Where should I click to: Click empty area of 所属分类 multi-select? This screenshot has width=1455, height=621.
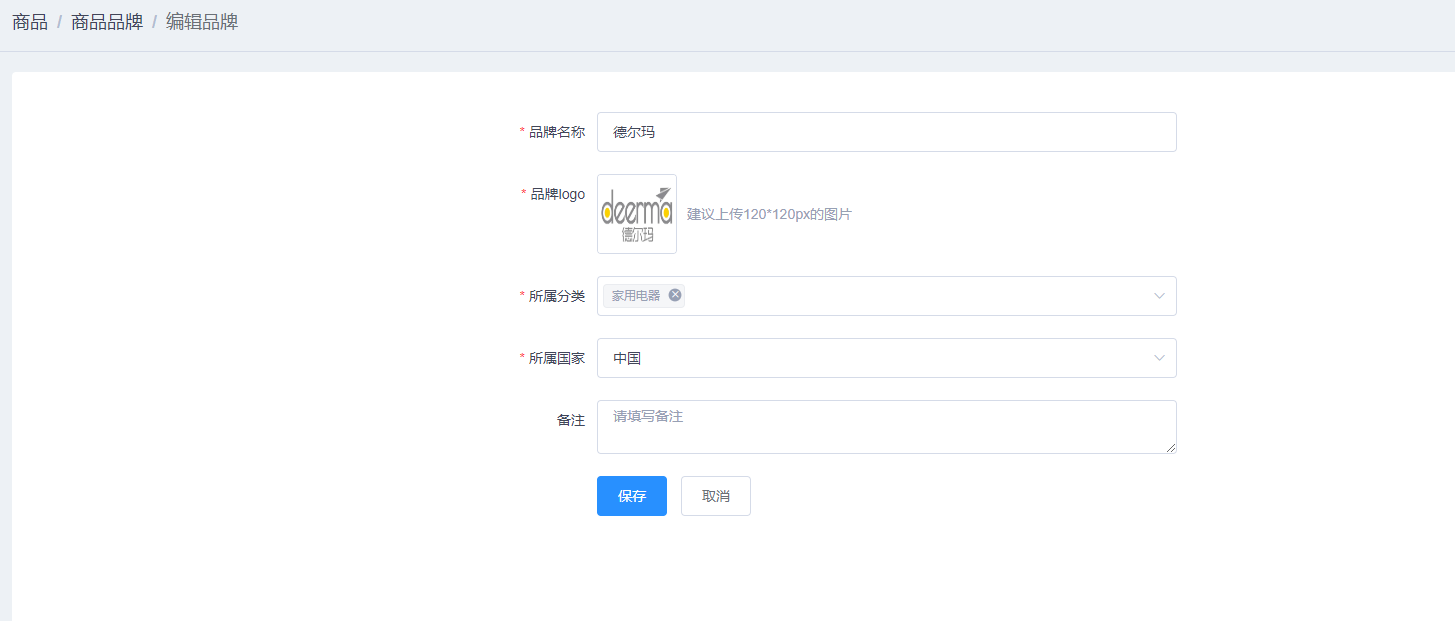(900, 296)
